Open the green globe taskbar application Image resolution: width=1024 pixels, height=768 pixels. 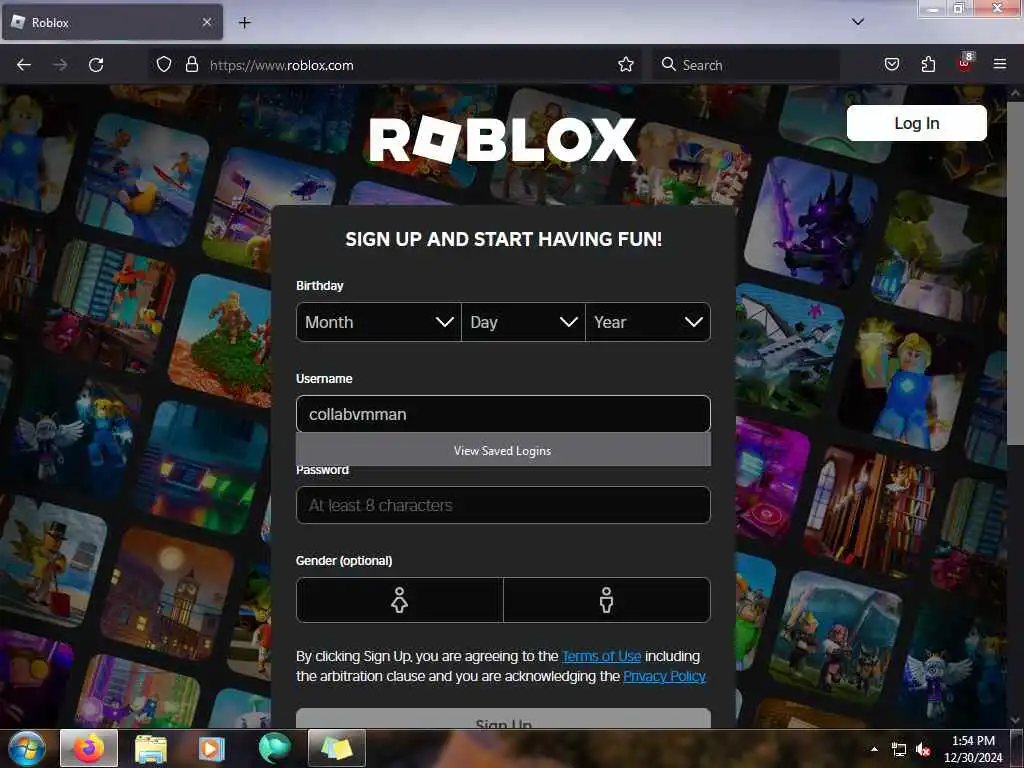(274, 748)
